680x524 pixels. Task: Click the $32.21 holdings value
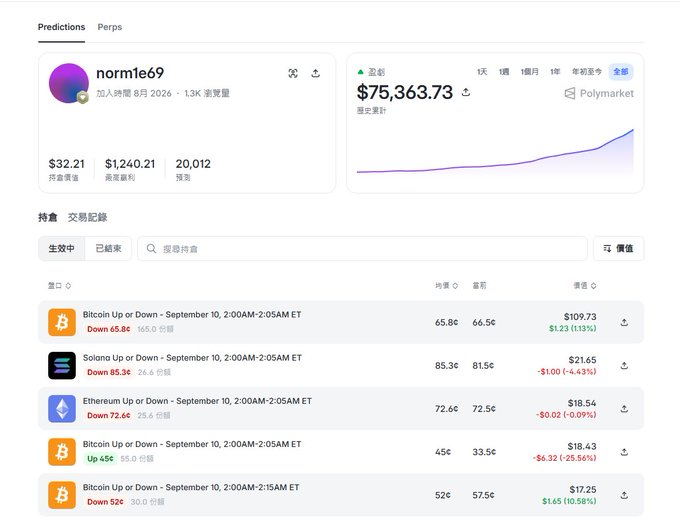(66, 164)
